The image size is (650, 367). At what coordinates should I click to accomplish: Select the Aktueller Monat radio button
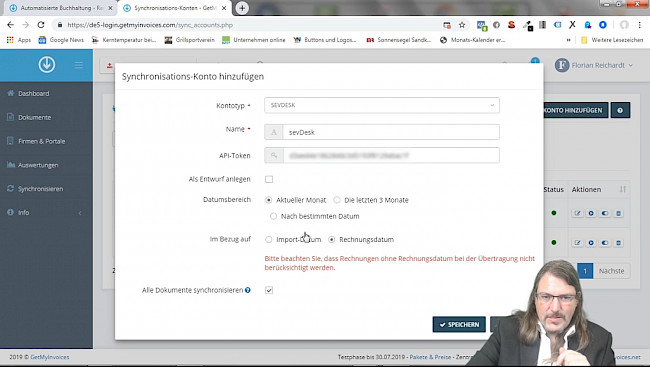tap(269, 200)
